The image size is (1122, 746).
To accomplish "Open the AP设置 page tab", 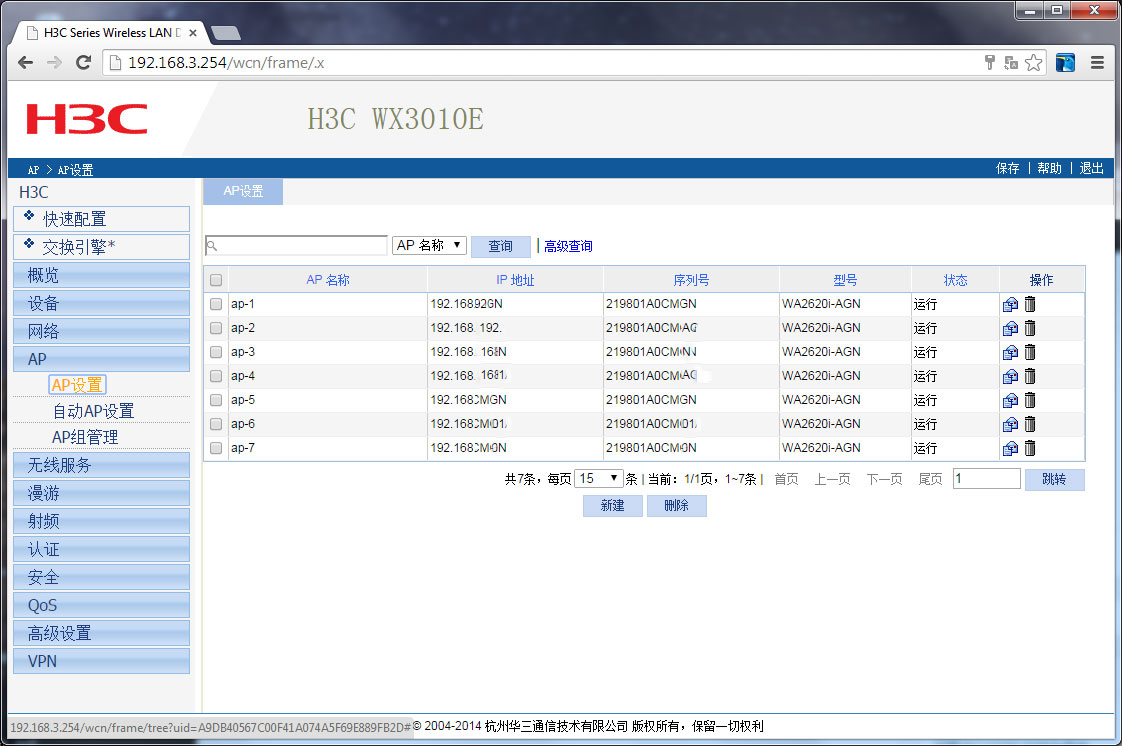I will click(x=243, y=192).
